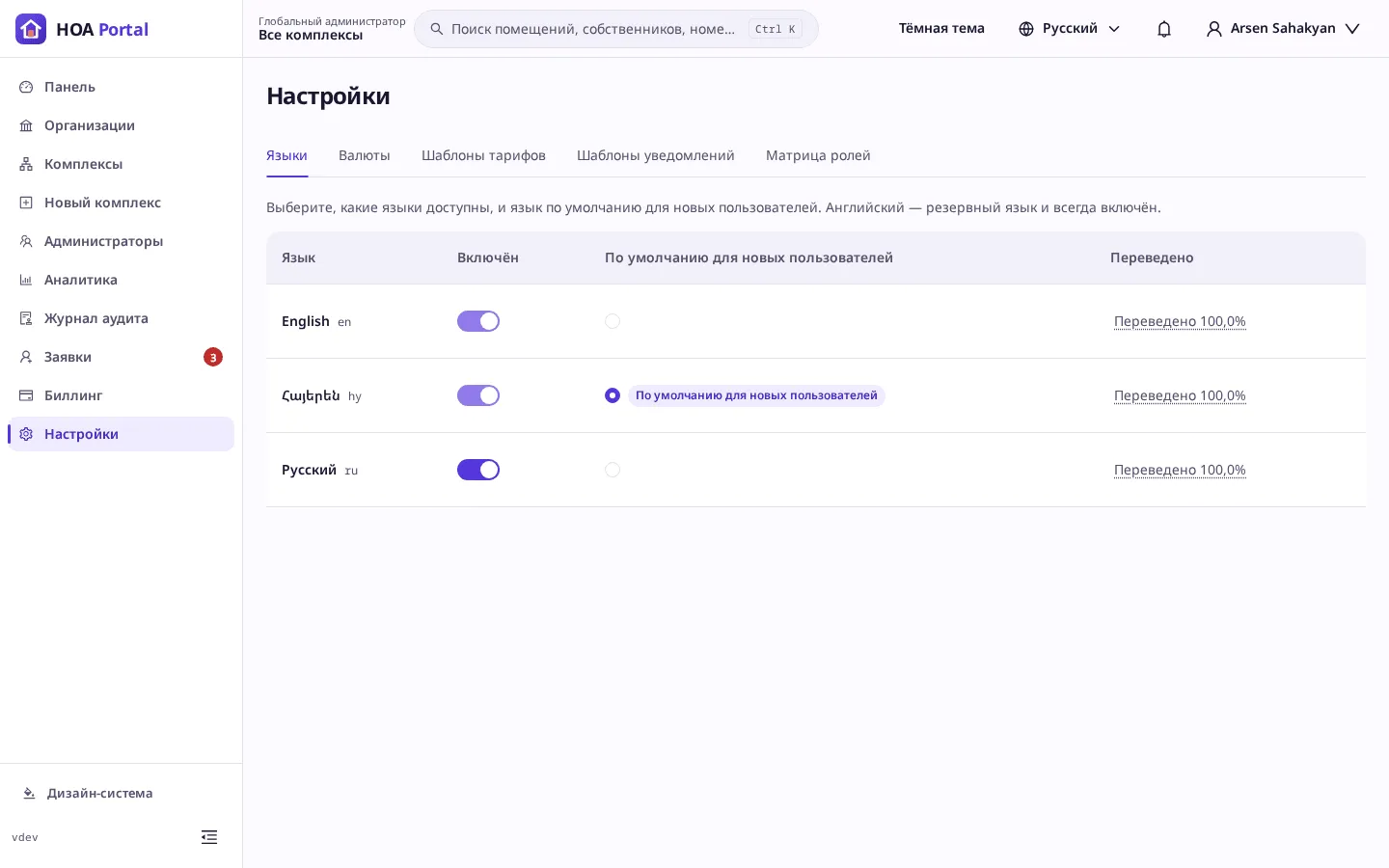Open Дизайн-система via its paint icon

click(29, 793)
